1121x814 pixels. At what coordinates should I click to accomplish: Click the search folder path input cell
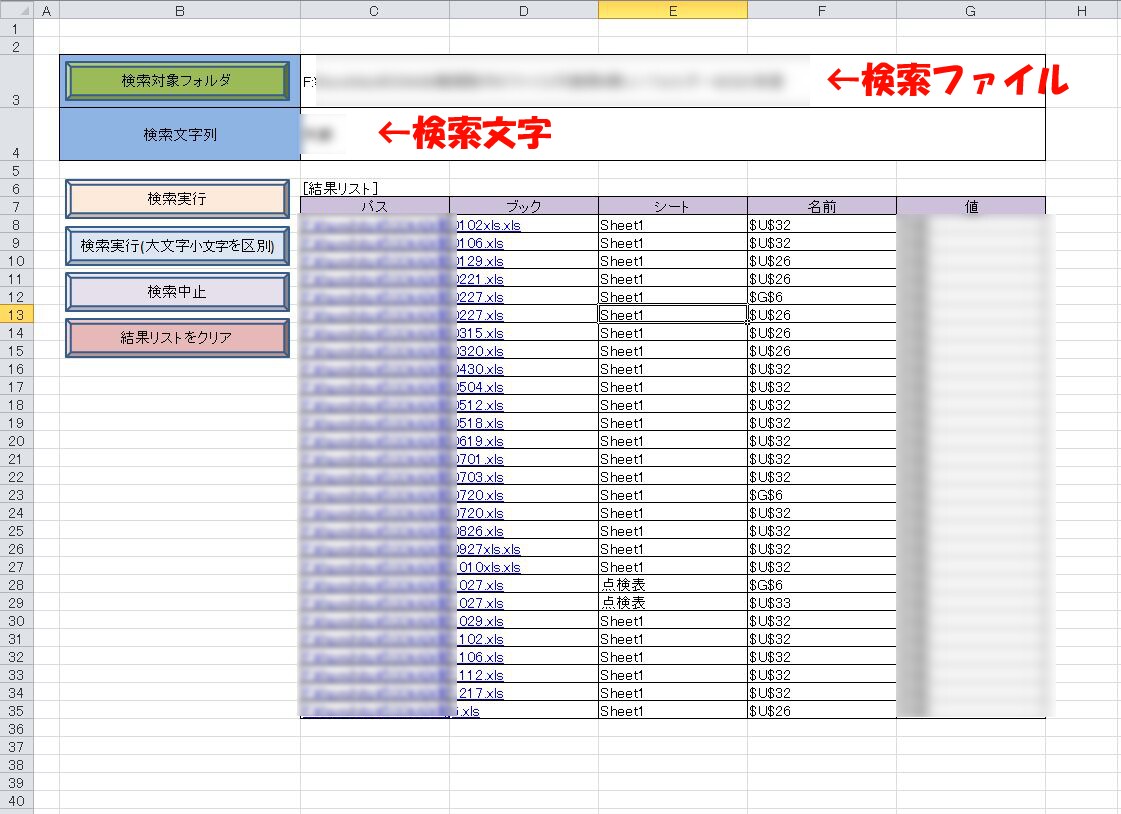(x=673, y=81)
